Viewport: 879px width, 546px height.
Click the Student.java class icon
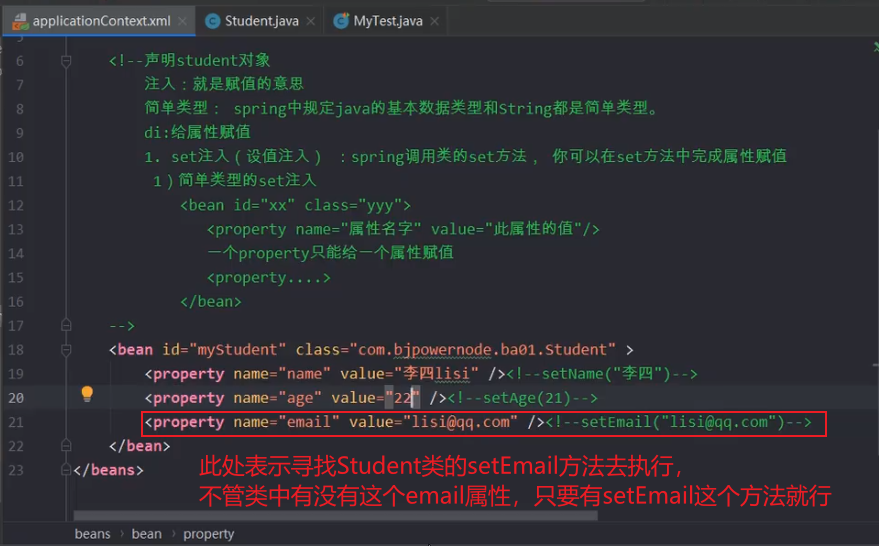point(212,21)
